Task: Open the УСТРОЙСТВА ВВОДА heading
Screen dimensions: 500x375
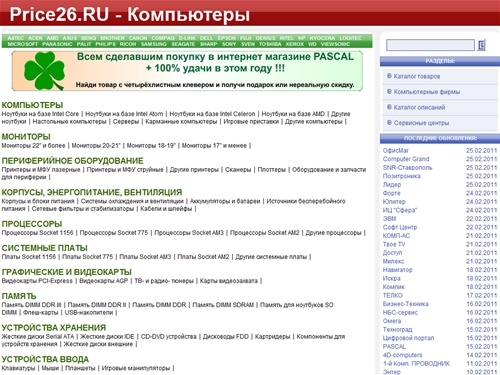Action: pos(45,359)
